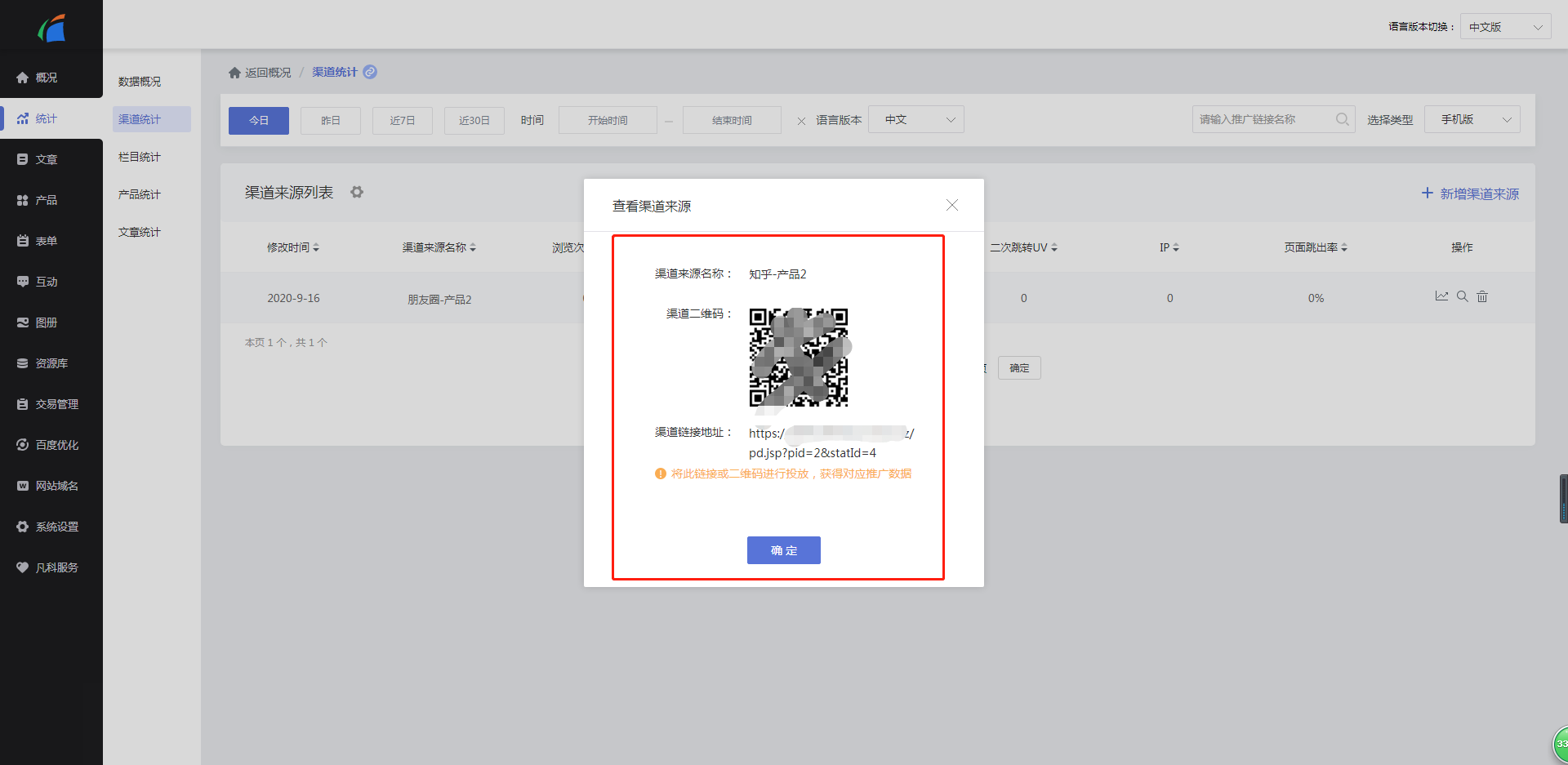Click the right edge scrollbar handle
Screen dimensions: 1568x765
(x=1564, y=499)
